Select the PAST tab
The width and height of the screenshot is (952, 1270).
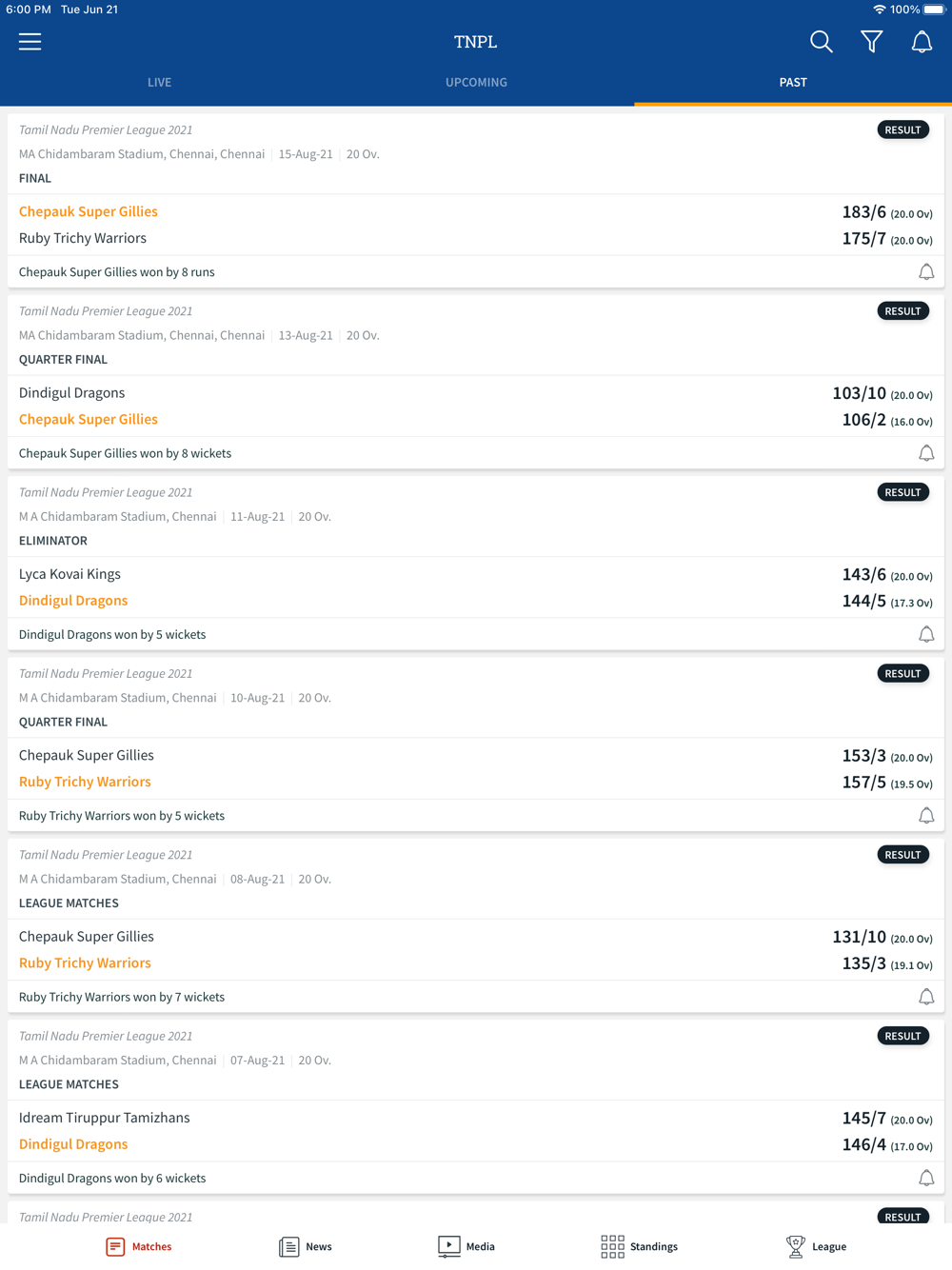[793, 83]
